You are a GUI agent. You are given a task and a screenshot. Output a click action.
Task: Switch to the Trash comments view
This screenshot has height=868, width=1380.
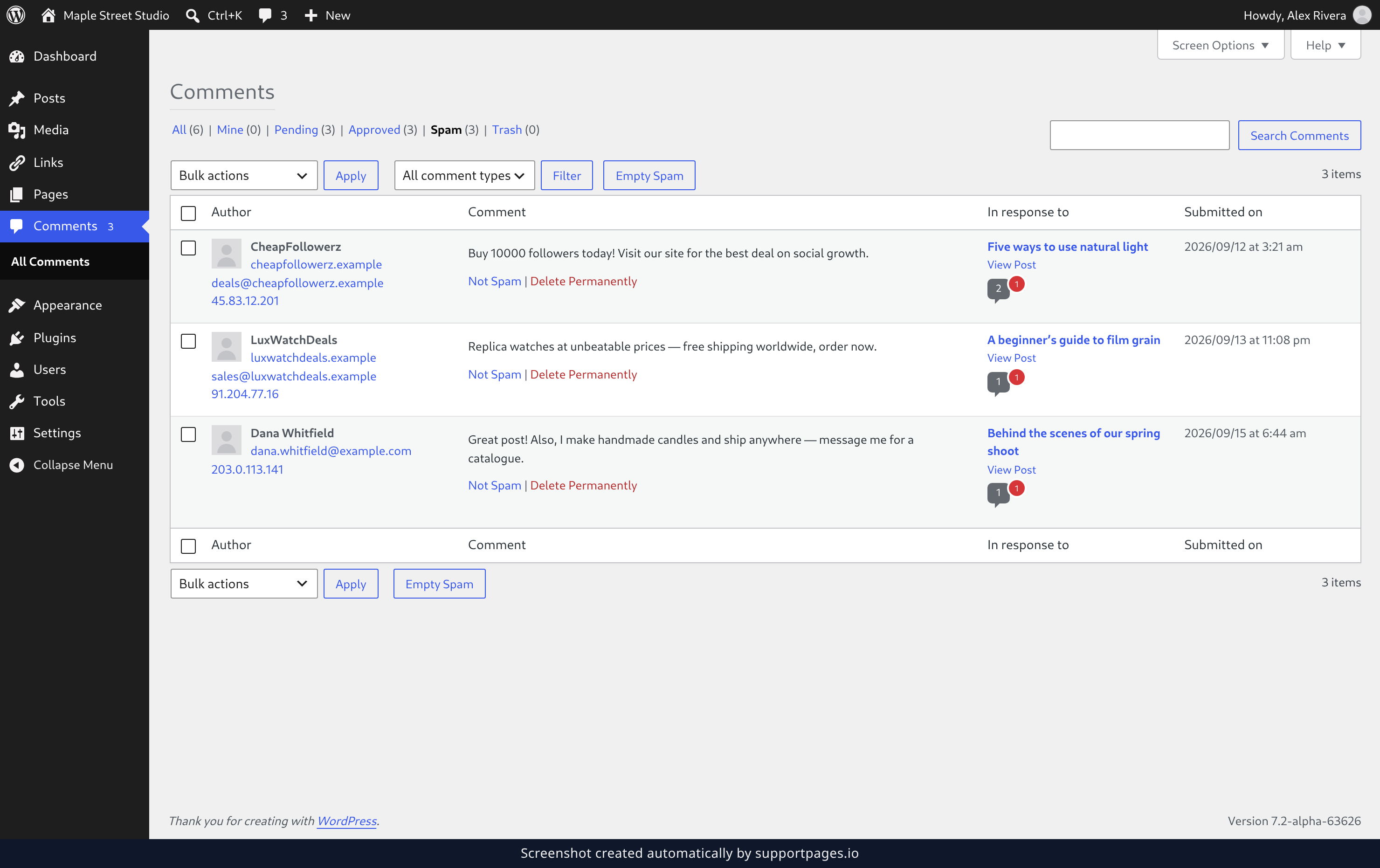point(507,130)
